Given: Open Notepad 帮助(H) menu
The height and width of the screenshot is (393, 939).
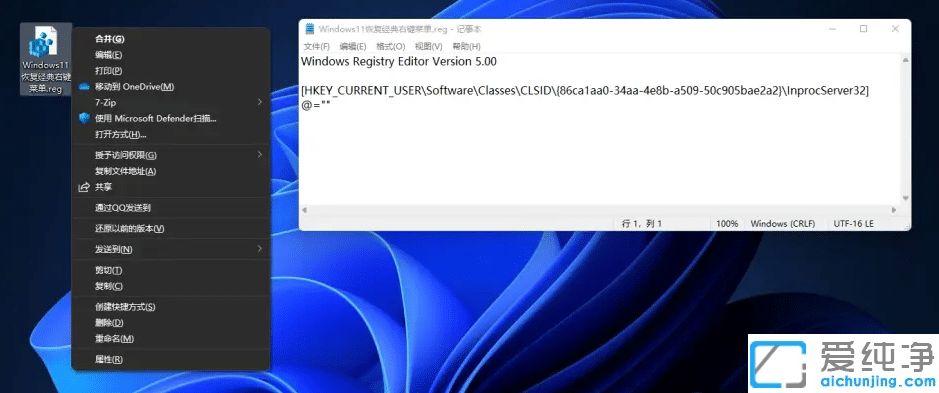Looking at the screenshot, I should coord(467,46).
